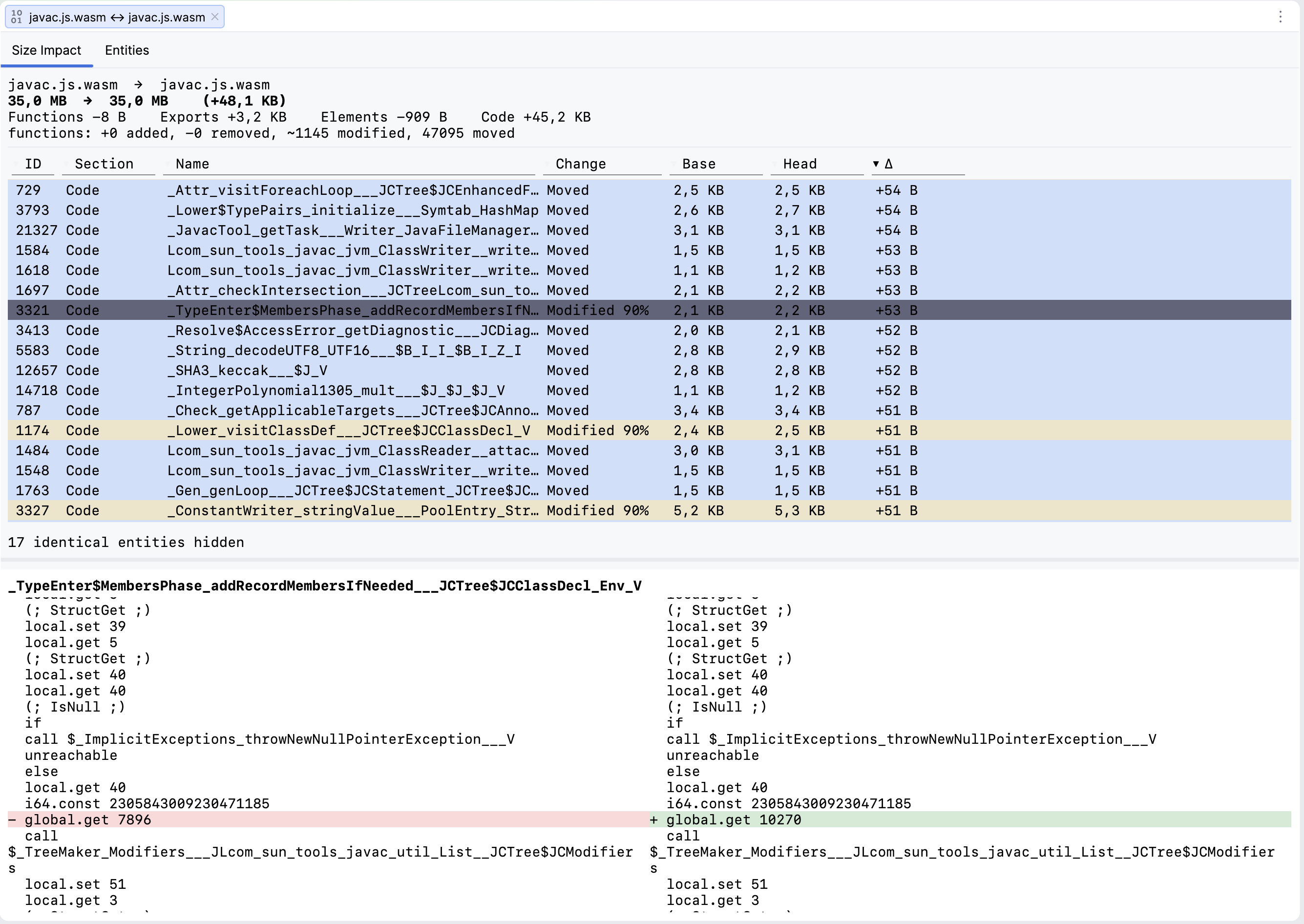Click left pane throwNewNullPointerException call line
This screenshot has height=924, width=1304.
pyautogui.click(x=270, y=739)
